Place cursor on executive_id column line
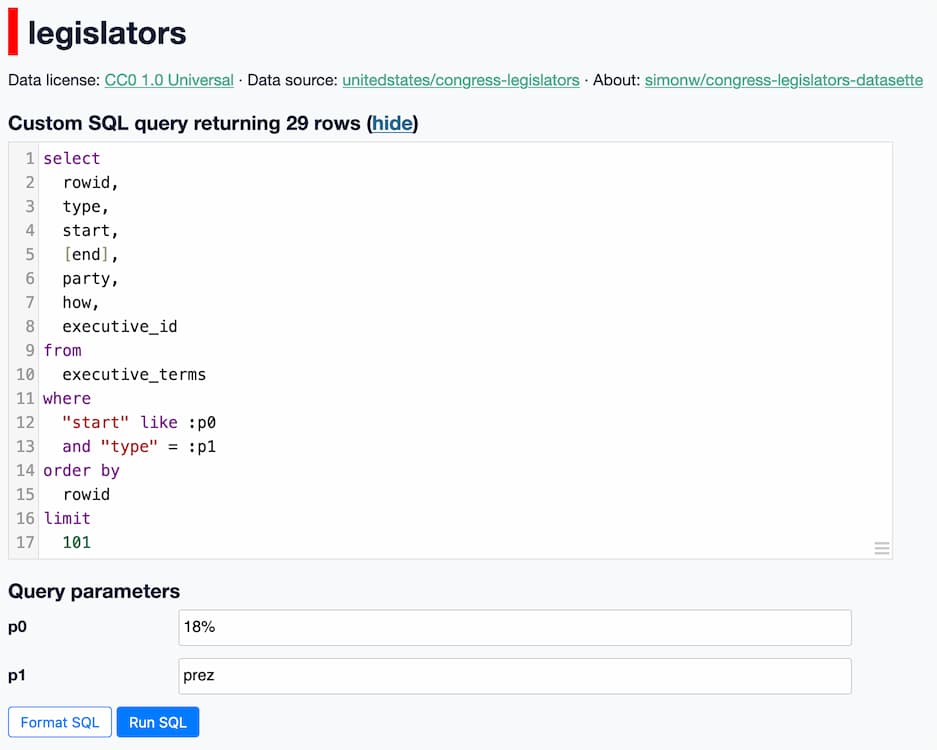This screenshot has width=937, height=750. (120, 326)
